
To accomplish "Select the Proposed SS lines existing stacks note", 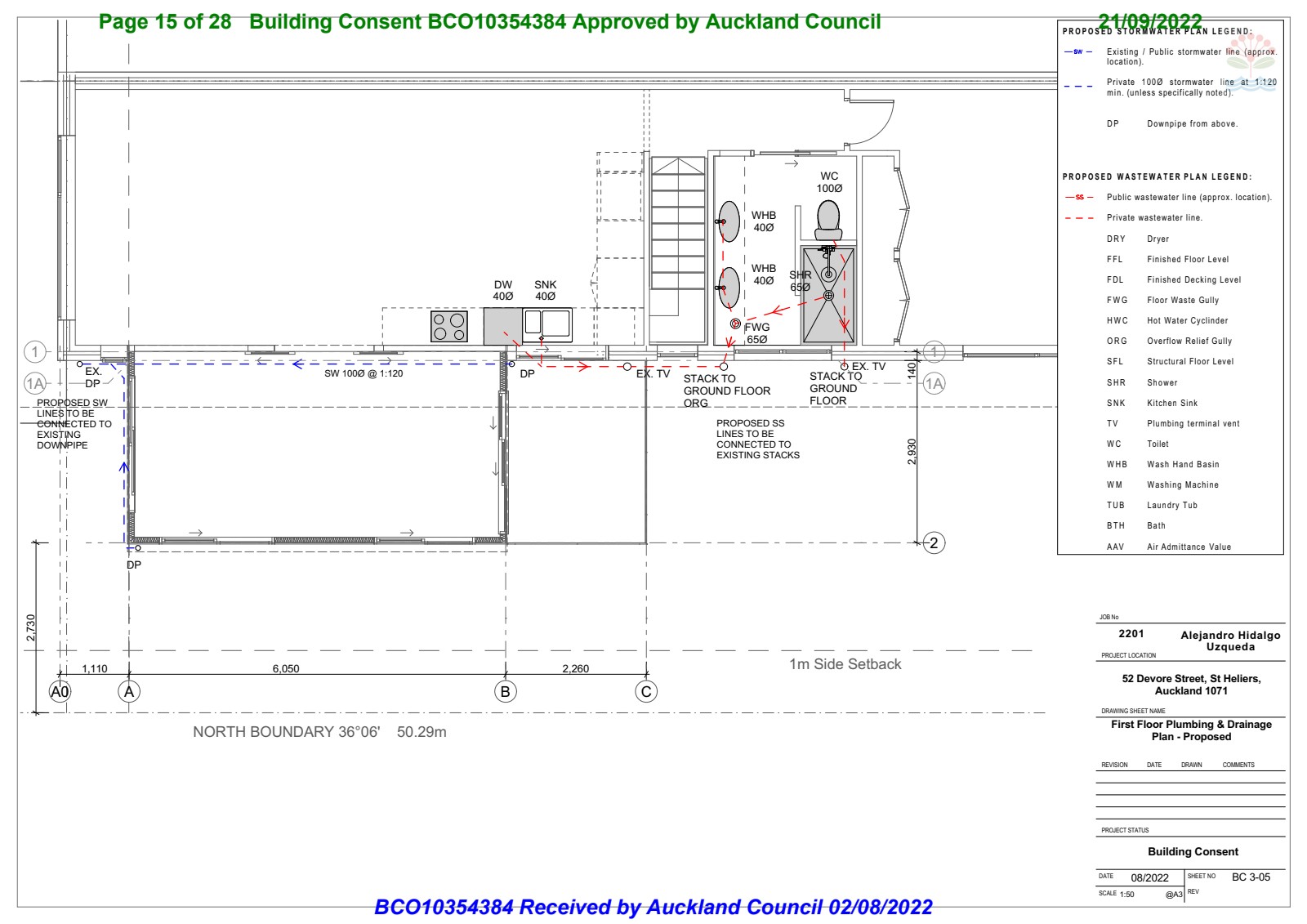I will click(x=758, y=440).
